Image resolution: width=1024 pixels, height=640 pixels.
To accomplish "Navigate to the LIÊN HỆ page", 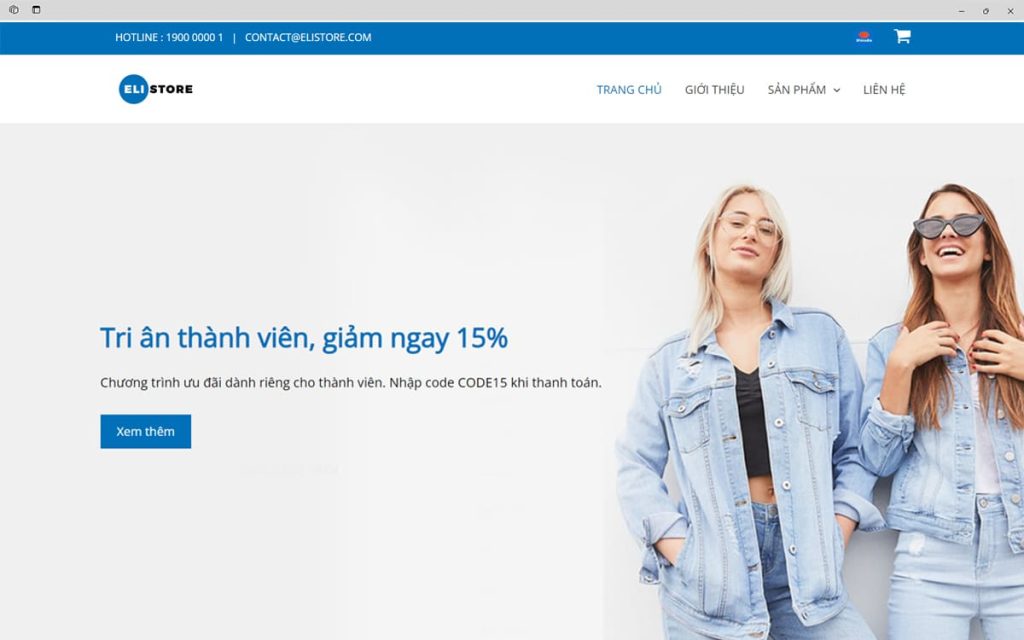I will click(884, 89).
